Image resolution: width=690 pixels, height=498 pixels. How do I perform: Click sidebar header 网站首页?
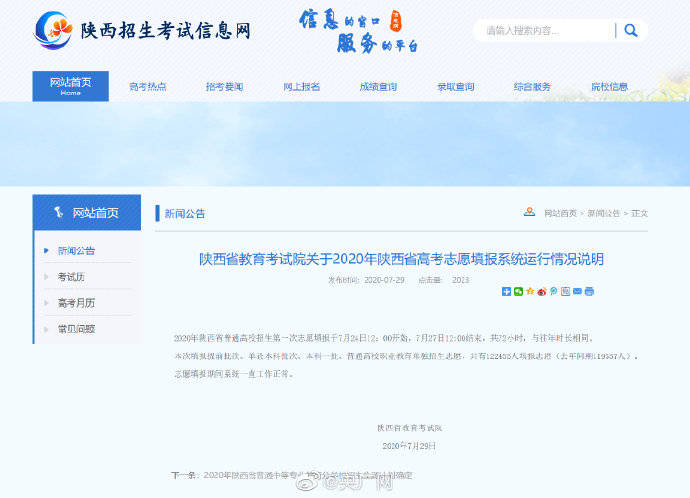click(x=87, y=212)
